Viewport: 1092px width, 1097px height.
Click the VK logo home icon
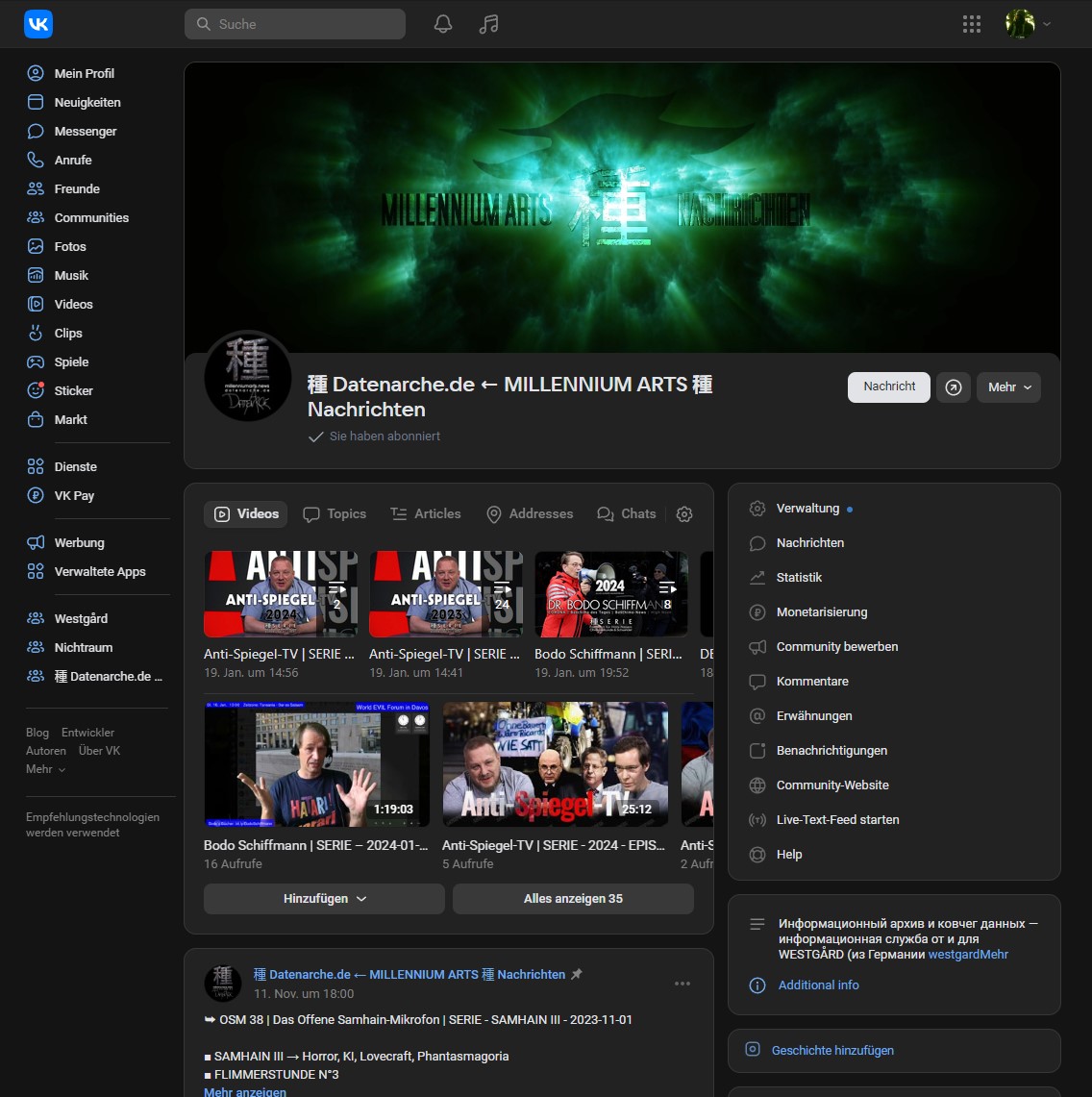38,24
